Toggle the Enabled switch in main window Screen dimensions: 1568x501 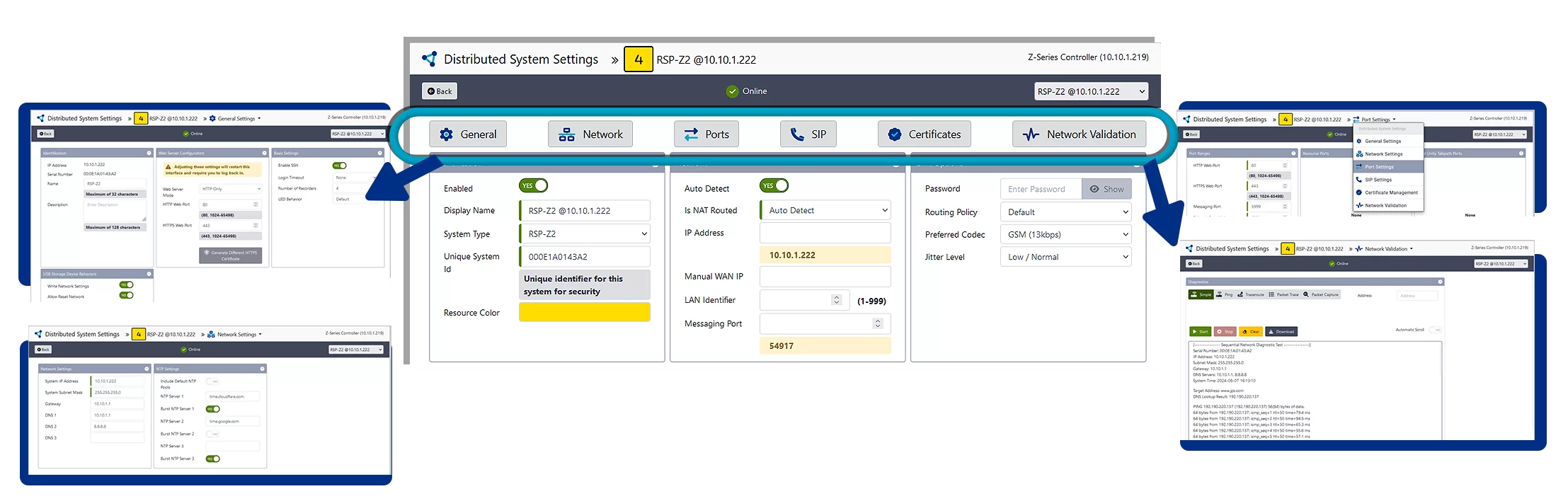coord(533,185)
